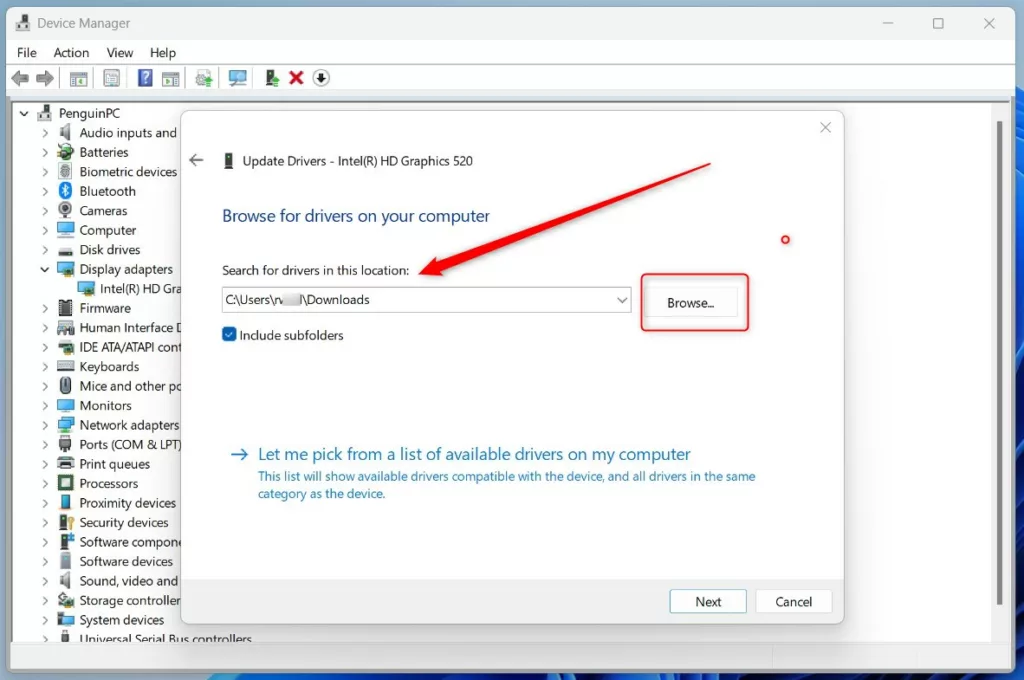Select the Cameras icon in device tree
The width and height of the screenshot is (1024, 680).
[65, 210]
